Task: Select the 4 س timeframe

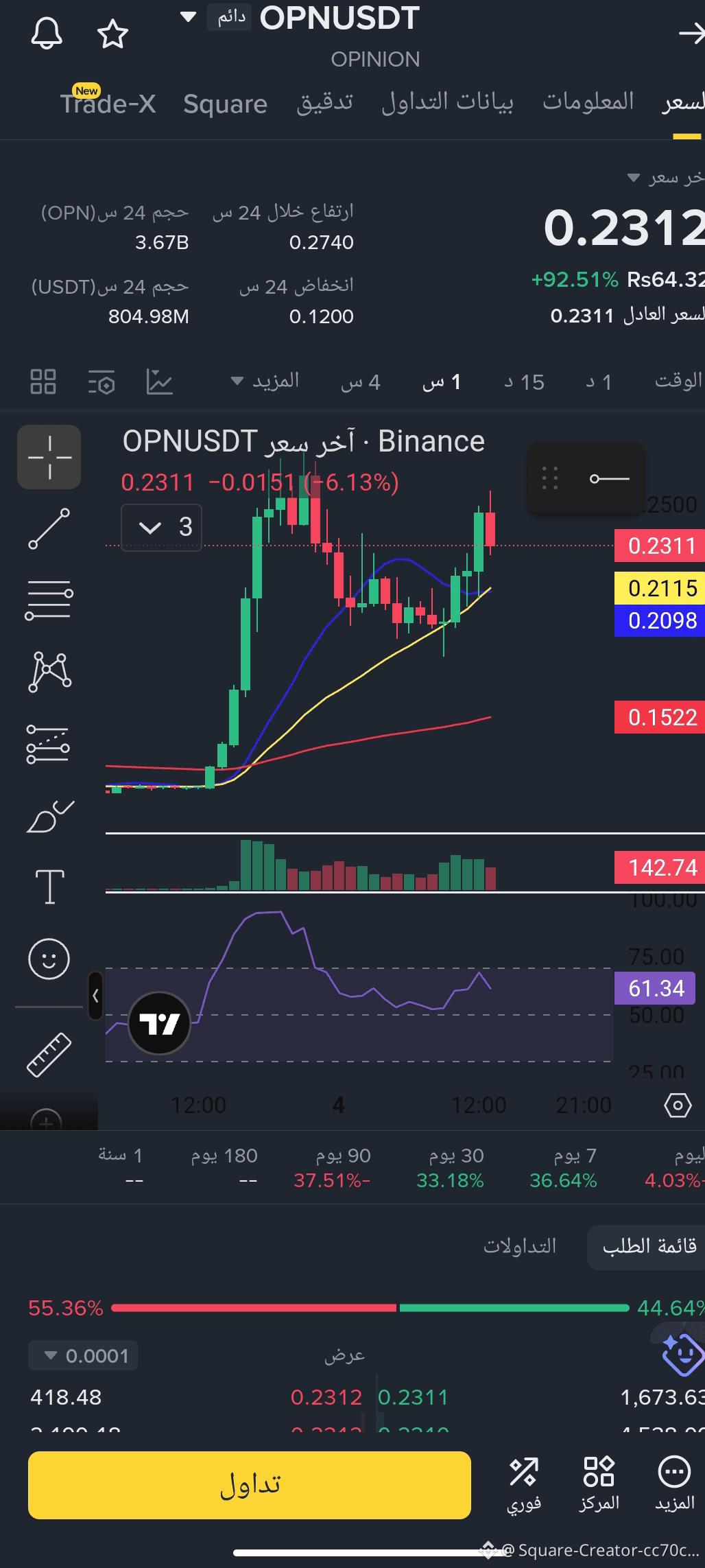Action: tap(361, 382)
